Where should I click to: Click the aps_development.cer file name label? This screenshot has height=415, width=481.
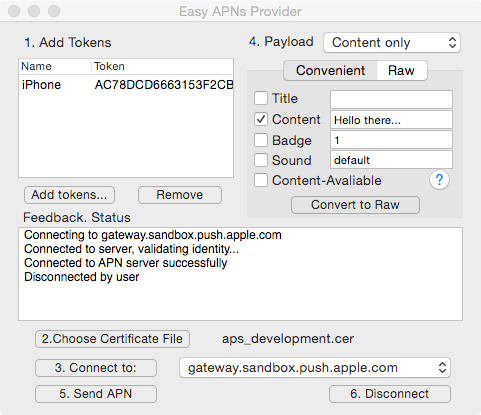pos(288,339)
